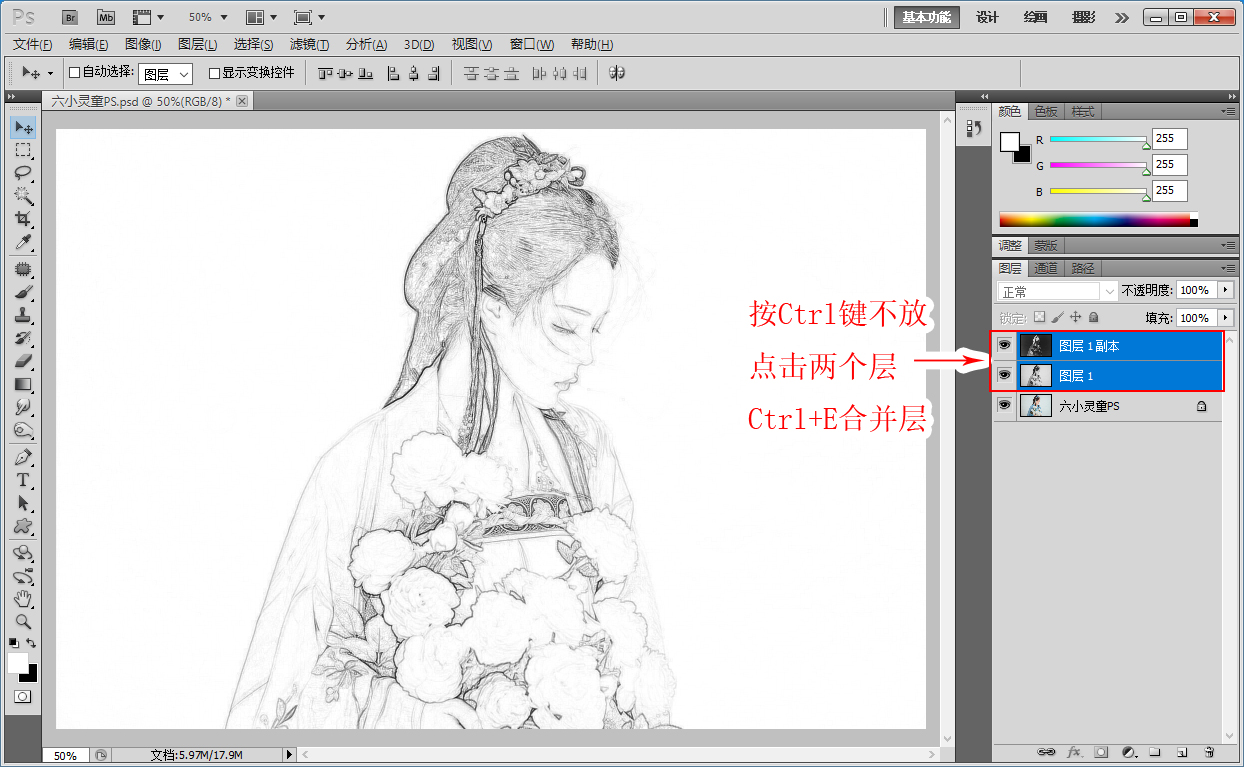Open the 图像(I) menu
This screenshot has height=767, width=1244.
pyautogui.click(x=143, y=45)
